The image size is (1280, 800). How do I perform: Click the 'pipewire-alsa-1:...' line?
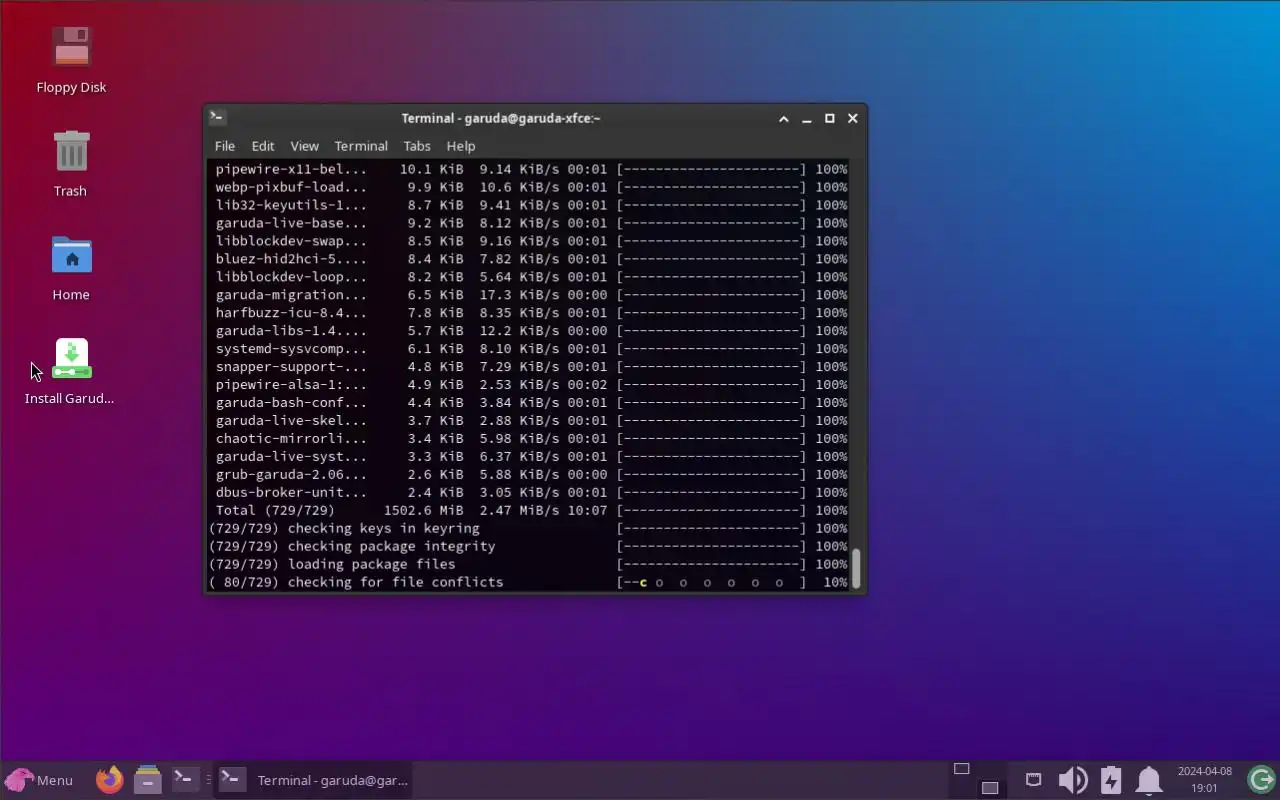(531, 385)
